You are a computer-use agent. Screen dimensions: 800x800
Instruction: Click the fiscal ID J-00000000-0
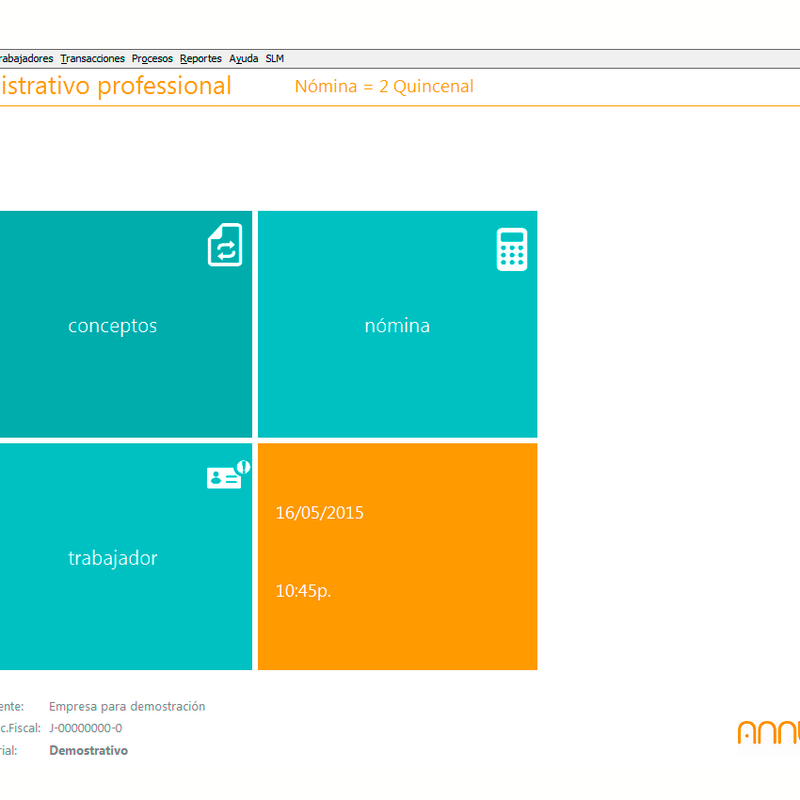(86, 728)
